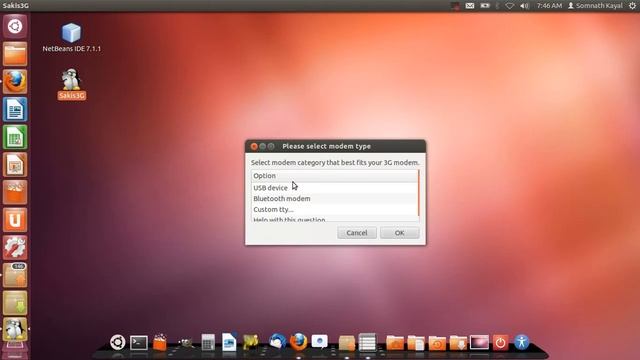Open the session gear menu in the top panel
This screenshot has height=360, width=640.
pyautogui.click(x=632, y=6)
